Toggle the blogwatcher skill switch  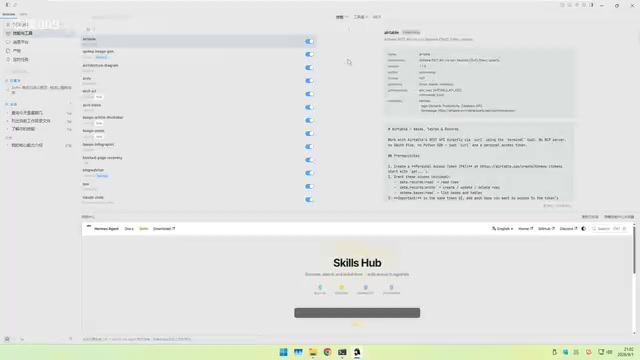tap(309, 173)
